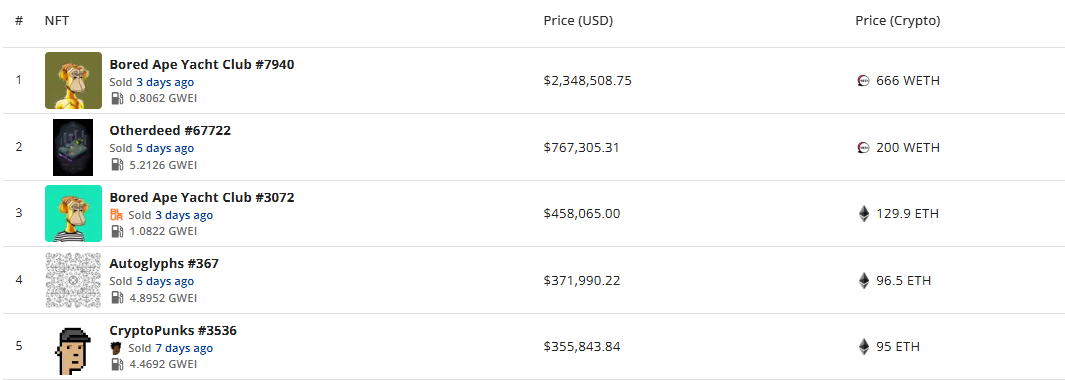Open the Otherdeed #67722 title
1065x380 pixels.
(170, 130)
